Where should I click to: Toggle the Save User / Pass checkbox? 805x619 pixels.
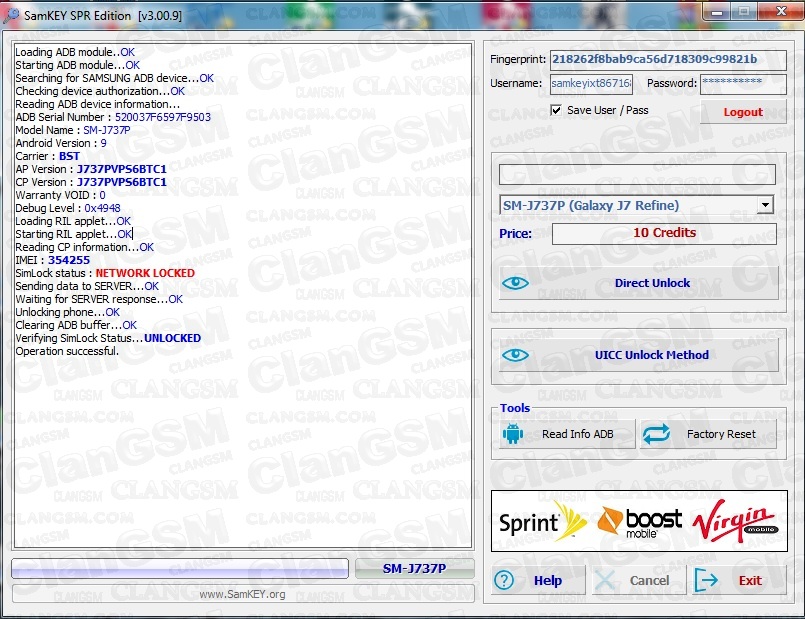coord(555,110)
